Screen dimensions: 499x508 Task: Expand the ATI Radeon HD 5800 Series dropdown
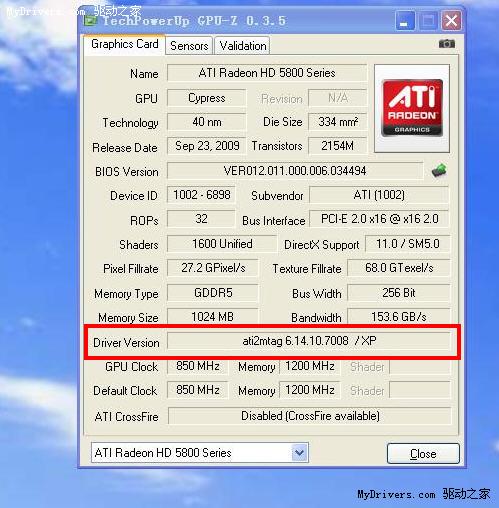click(299, 453)
